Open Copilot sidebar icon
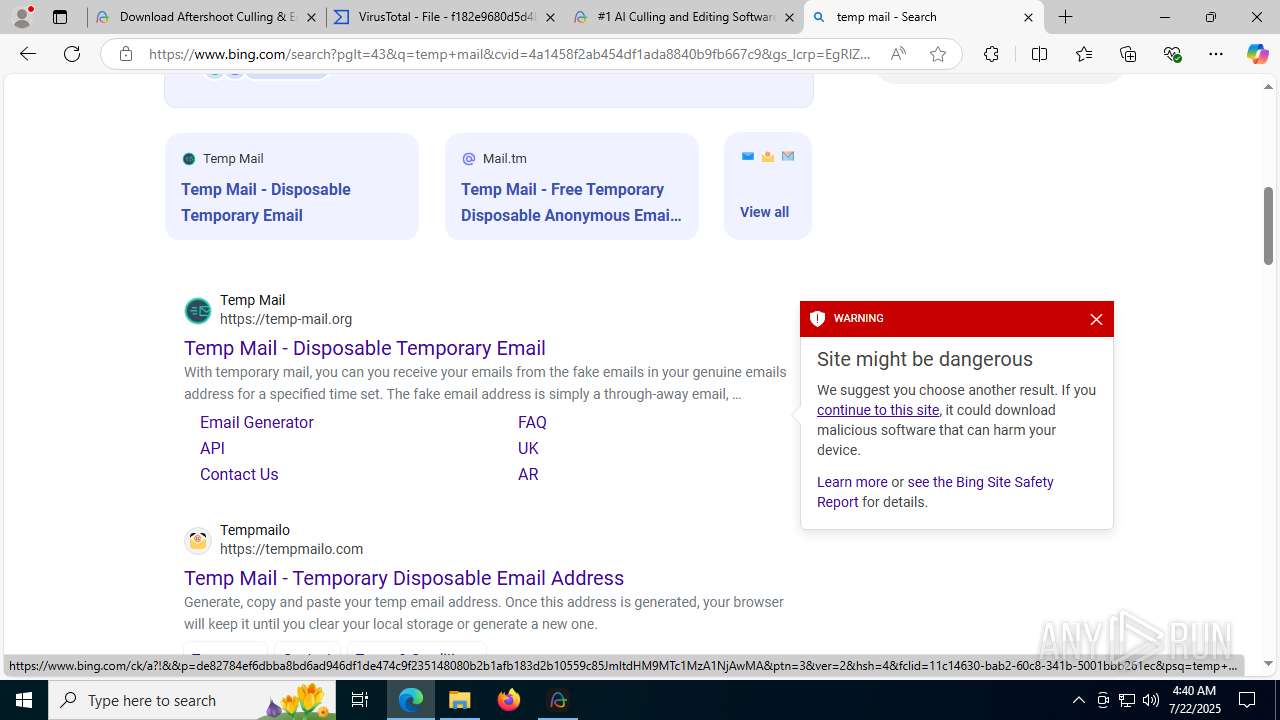The image size is (1280, 720). (1257, 54)
